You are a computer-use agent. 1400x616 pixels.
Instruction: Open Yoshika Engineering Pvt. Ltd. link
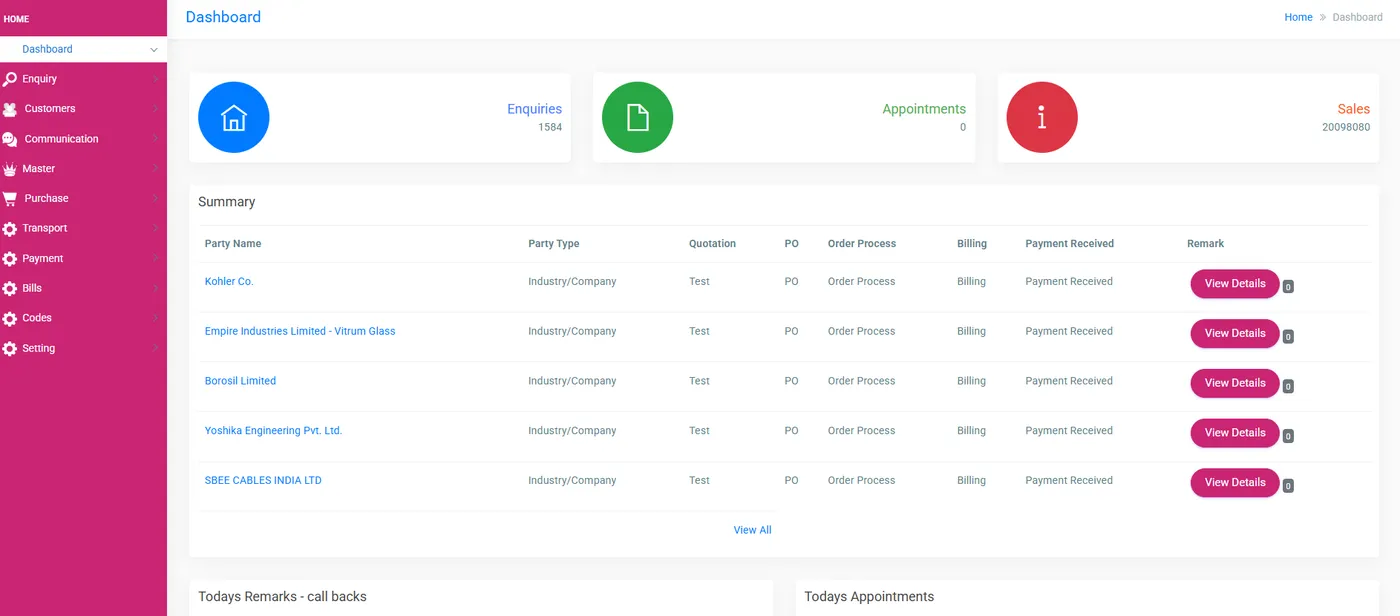[x=273, y=431]
